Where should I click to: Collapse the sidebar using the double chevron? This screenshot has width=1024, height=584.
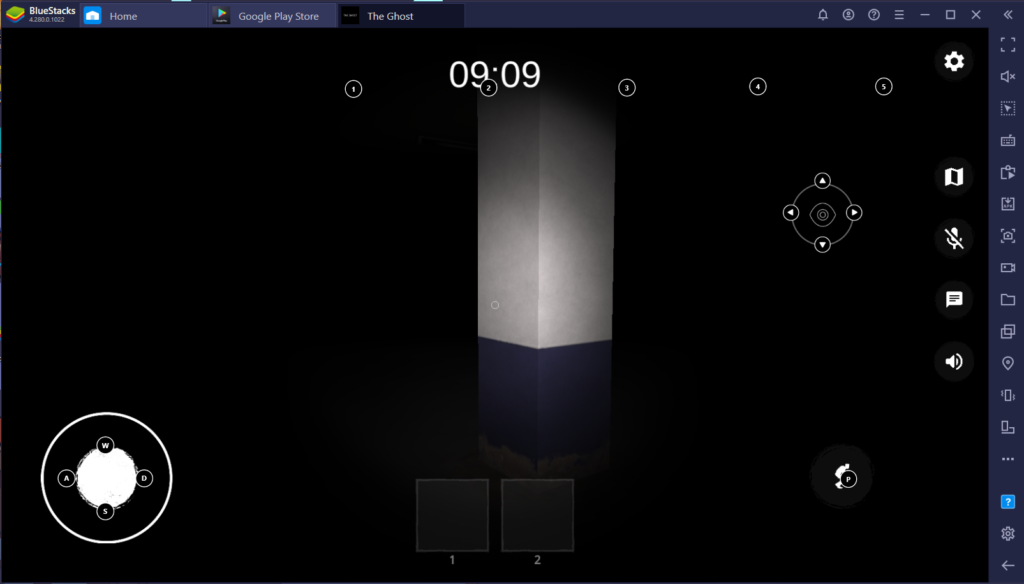point(1009,15)
